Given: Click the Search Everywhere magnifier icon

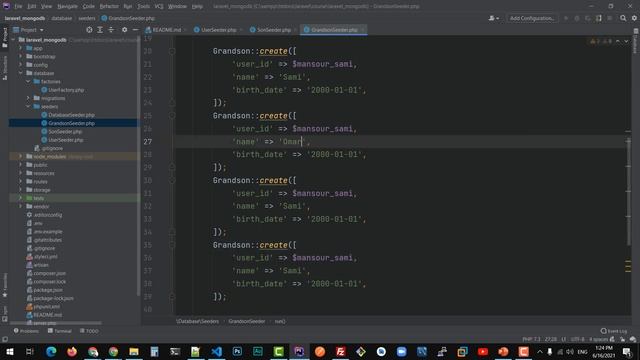Looking at the screenshot, I should pyautogui.click(x=623, y=18).
